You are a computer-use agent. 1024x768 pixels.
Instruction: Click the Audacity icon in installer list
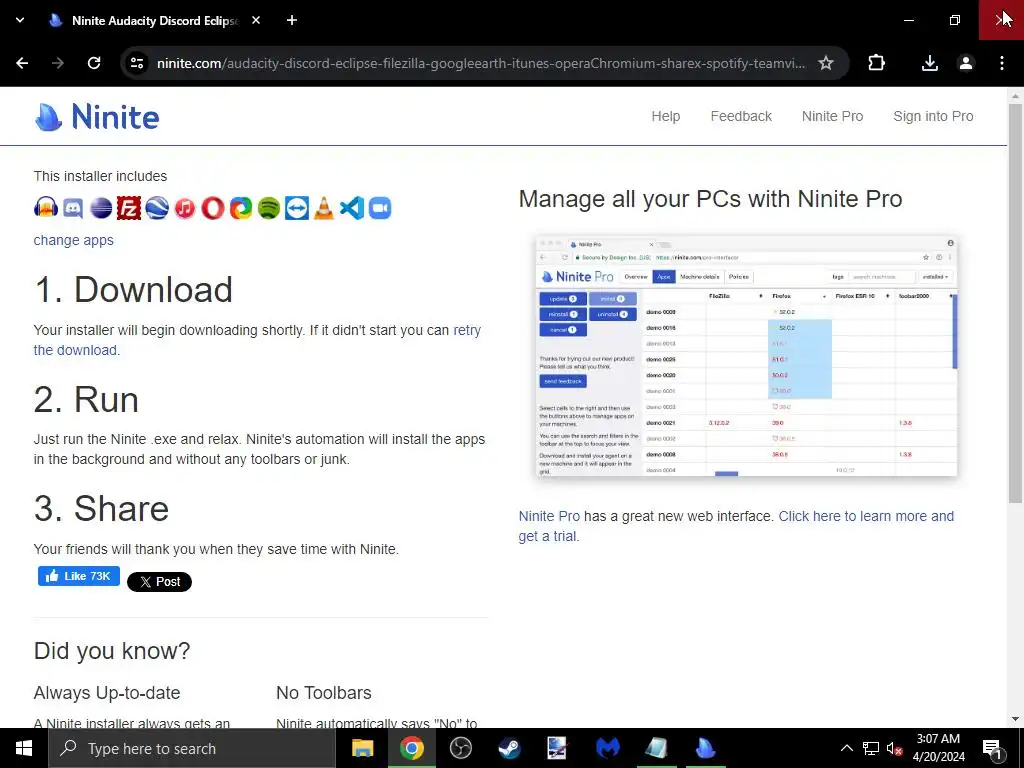point(46,208)
